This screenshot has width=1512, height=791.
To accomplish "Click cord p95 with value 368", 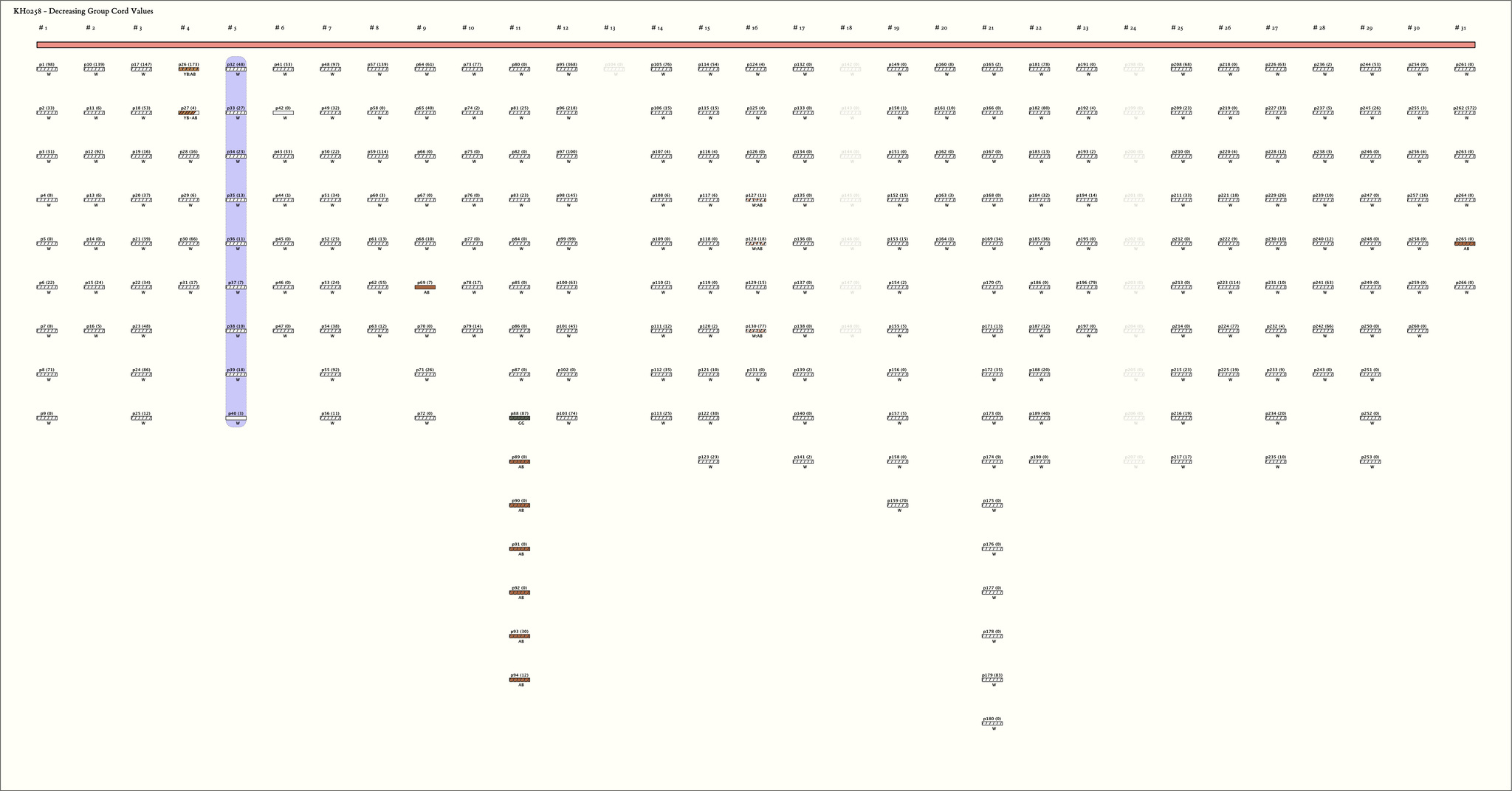I will click(x=568, y=69).
